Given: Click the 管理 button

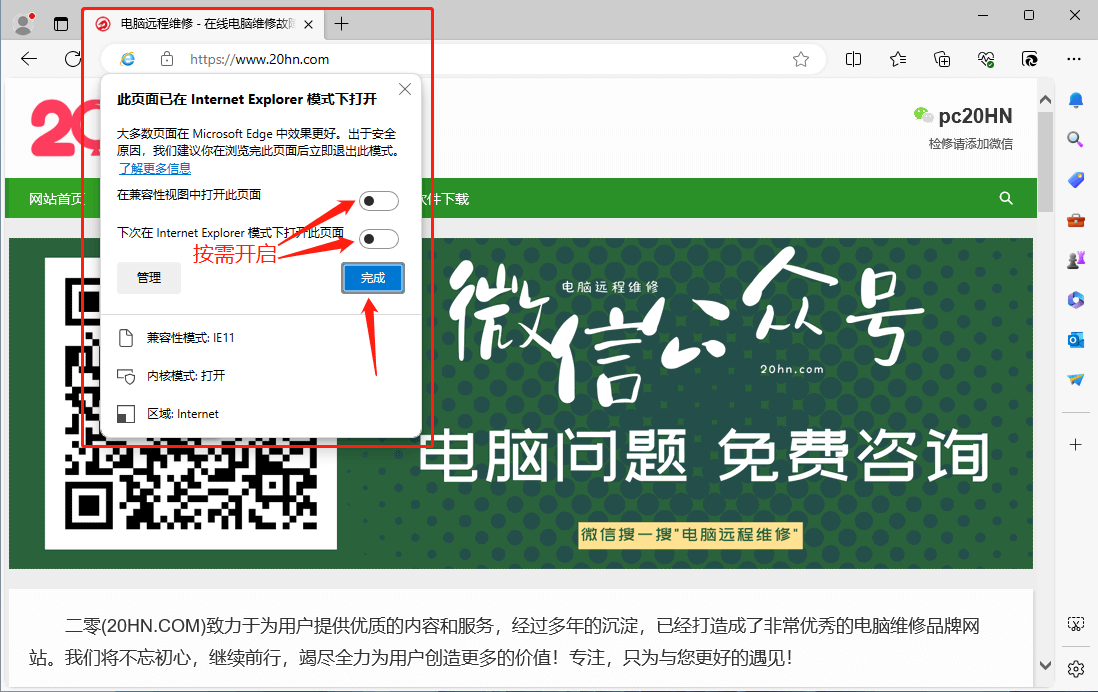Looking at the screenshot, I should coord(149,278).
